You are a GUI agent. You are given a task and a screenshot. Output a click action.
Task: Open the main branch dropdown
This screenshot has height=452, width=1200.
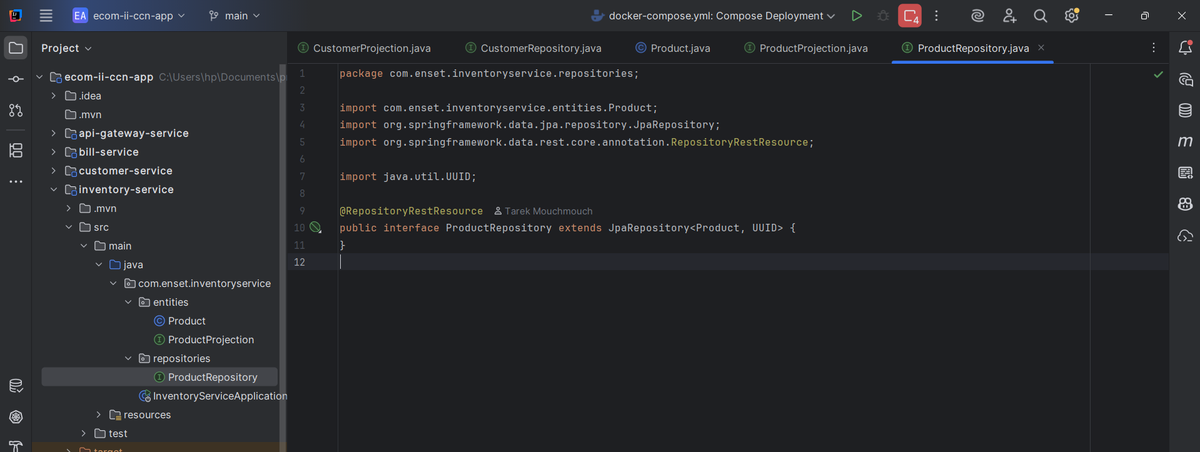[234, 16]
